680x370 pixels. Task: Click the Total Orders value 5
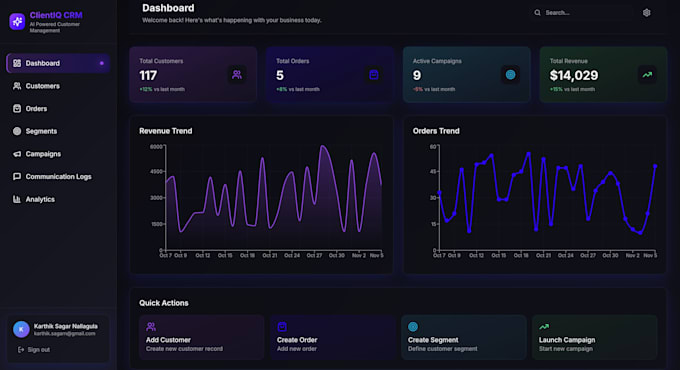(x=280, y=75)
